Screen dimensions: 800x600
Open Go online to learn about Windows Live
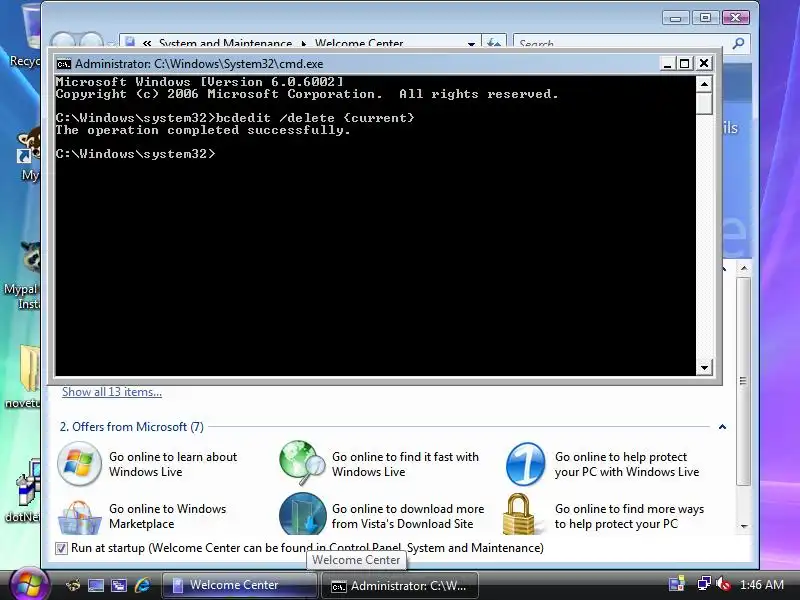coord(173,464)
